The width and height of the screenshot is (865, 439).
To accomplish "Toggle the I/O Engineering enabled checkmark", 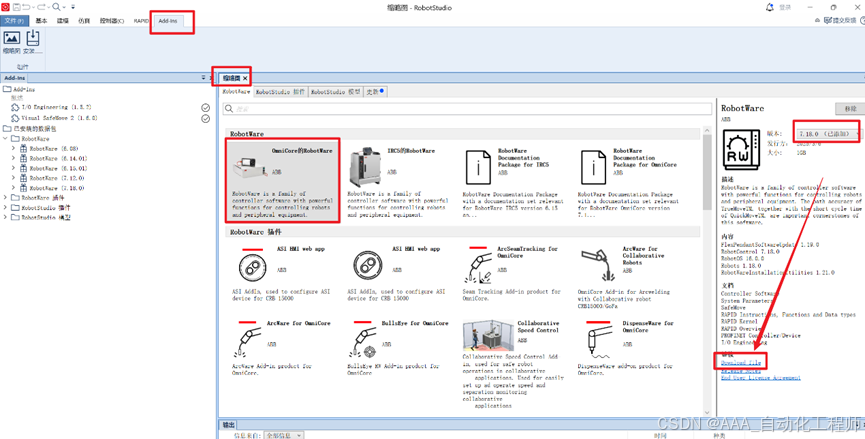I will (206, 108).
